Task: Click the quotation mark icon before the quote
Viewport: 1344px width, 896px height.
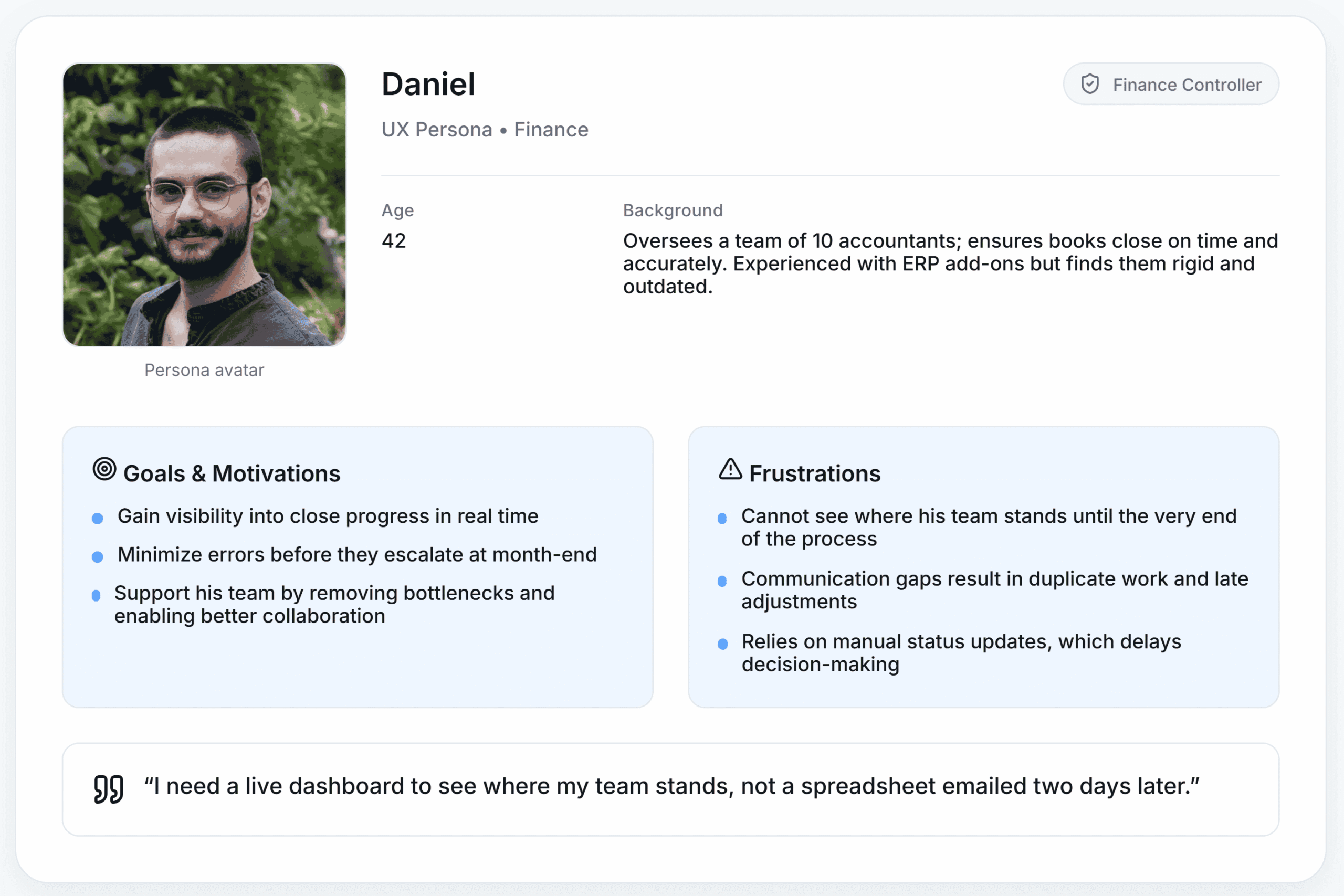Action: click(x=109, y=789)
